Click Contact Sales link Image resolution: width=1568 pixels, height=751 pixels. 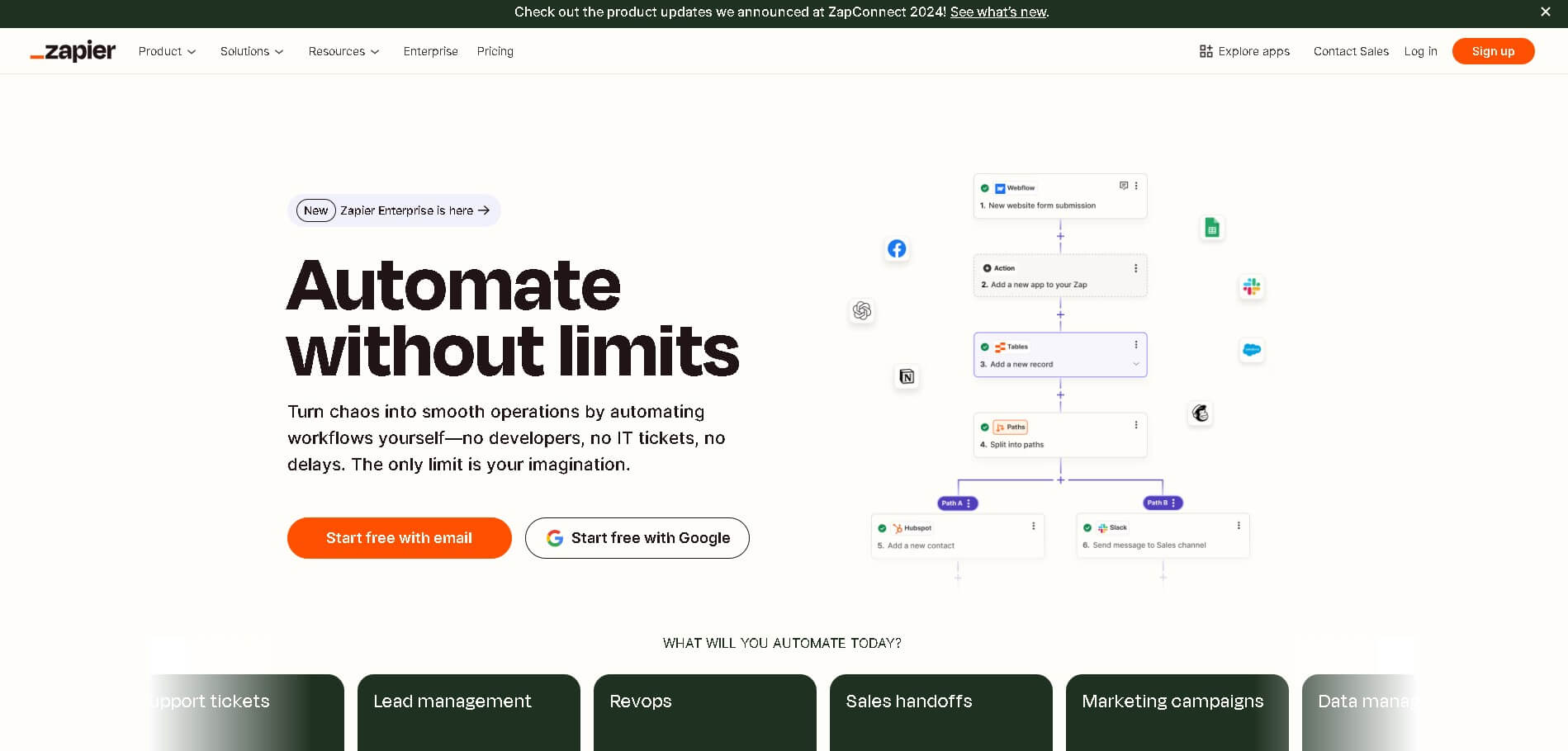(x=1351, y=51)
